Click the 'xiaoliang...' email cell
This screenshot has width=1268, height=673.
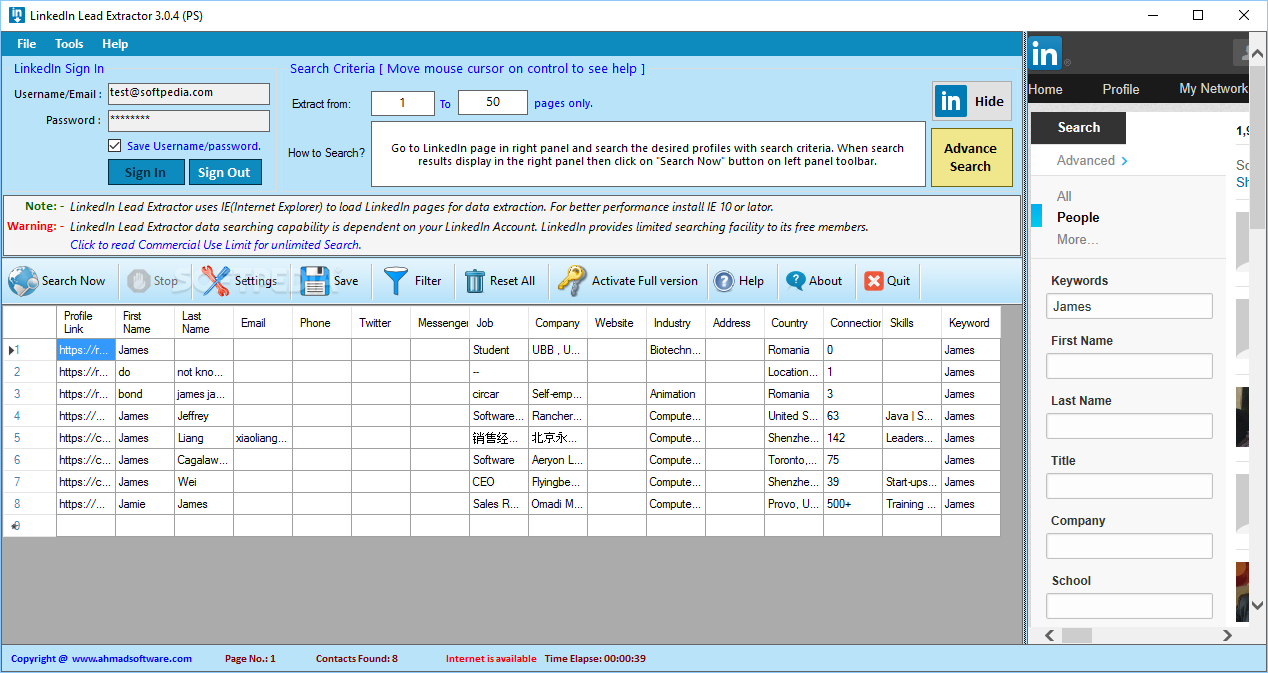click(263, 438)
